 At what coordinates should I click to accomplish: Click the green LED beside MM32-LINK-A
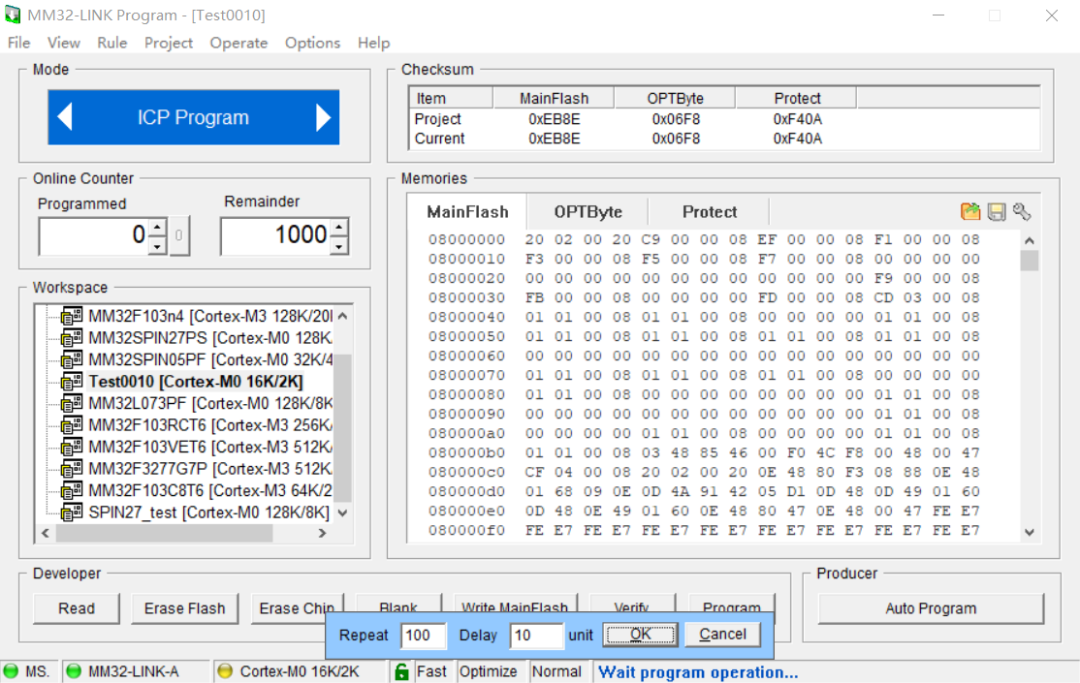pyautogui.click(x=74, y=671)
